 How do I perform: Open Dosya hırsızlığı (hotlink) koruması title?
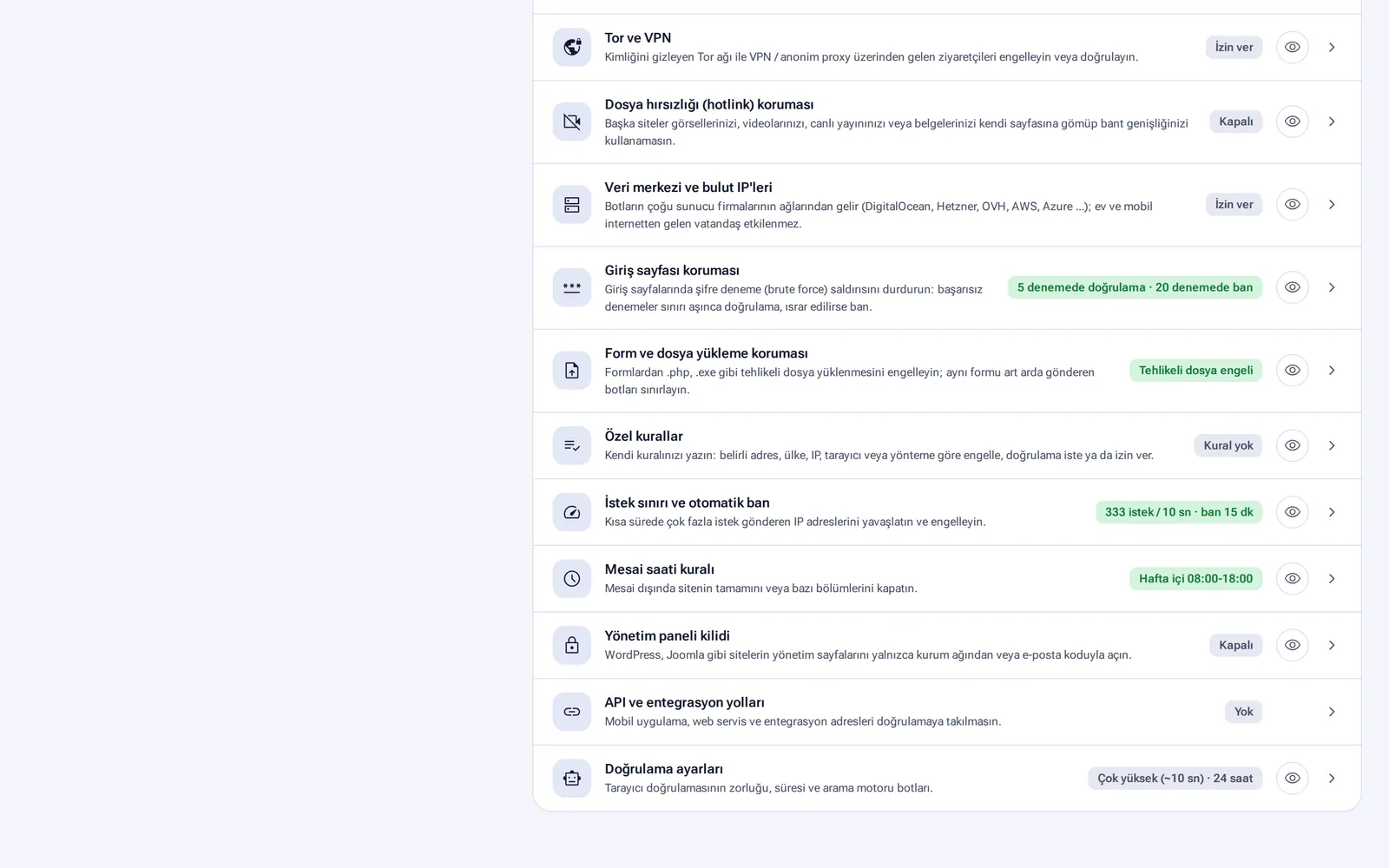pos(709,105)
